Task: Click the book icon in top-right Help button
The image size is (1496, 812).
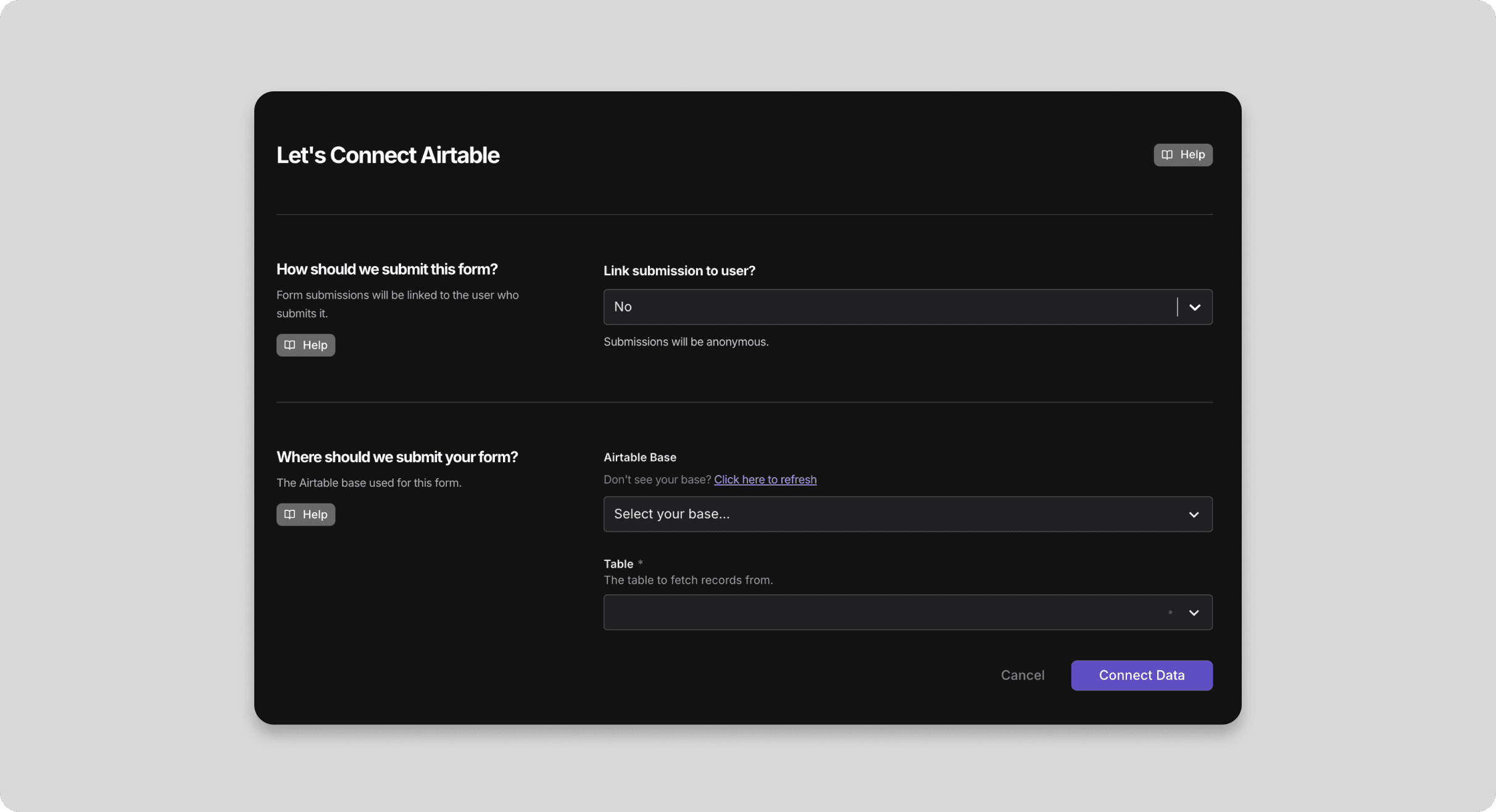Action: 1166,155
